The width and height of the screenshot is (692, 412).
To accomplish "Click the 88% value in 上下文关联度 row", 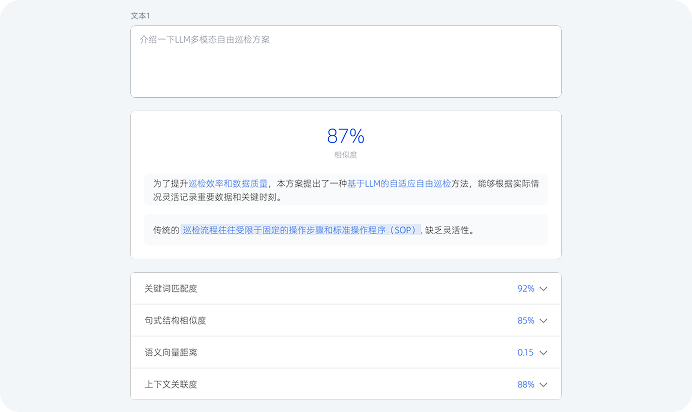I will pyautogui.click(x=526, y=385).
